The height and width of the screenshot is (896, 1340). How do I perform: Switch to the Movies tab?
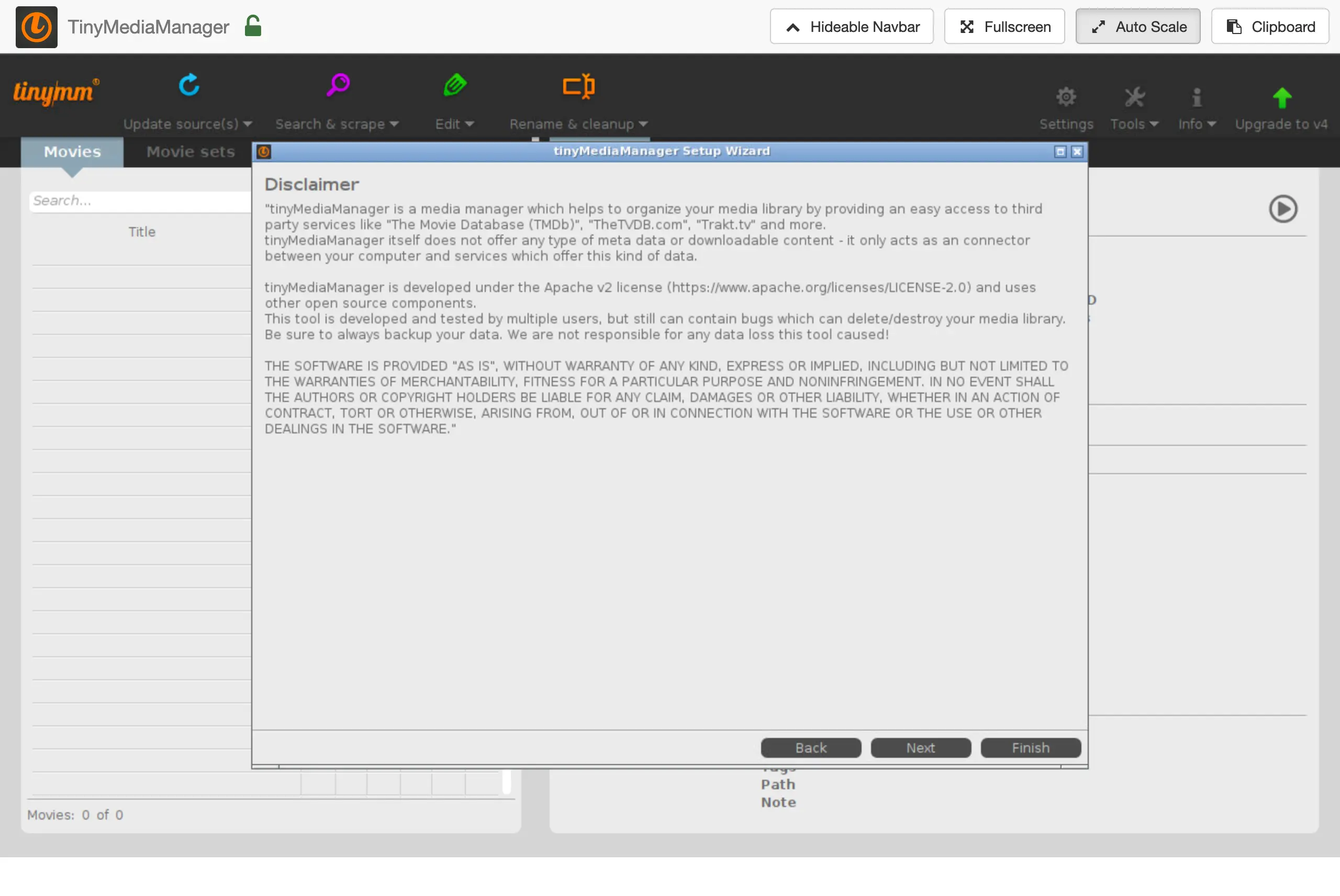click(72, 152)
